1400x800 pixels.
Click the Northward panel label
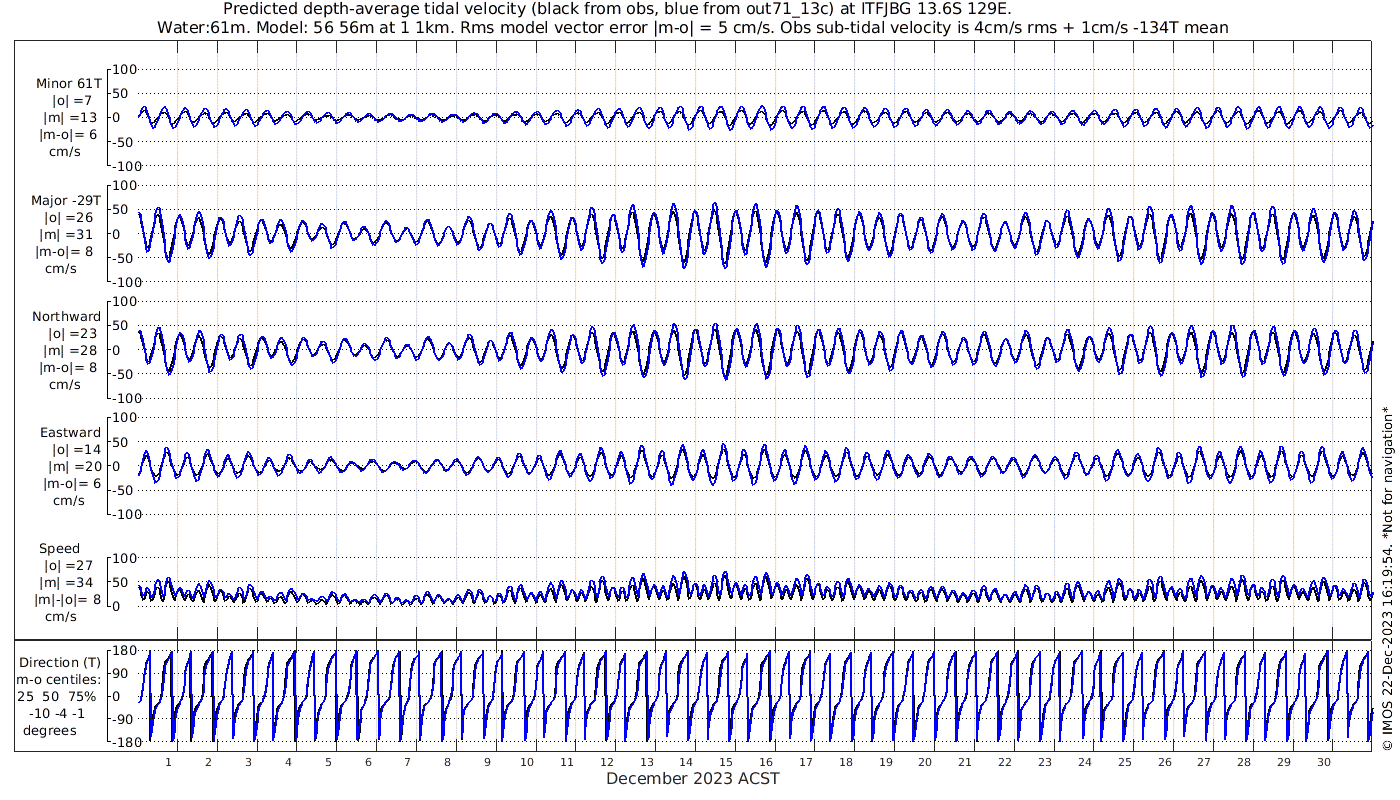click(66, 316)
